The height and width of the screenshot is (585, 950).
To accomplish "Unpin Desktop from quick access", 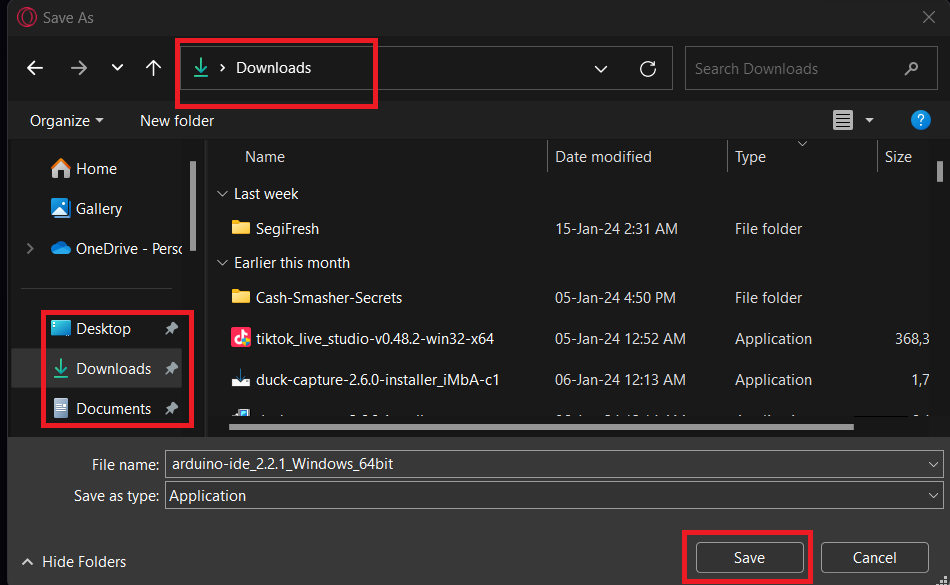I will [x=171, y=328].
